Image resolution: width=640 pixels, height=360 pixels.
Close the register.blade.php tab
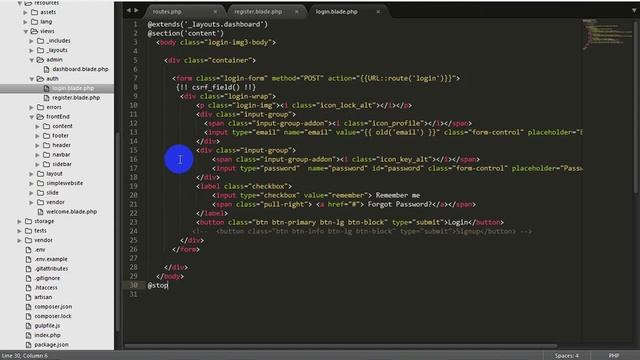click(297, 11)
